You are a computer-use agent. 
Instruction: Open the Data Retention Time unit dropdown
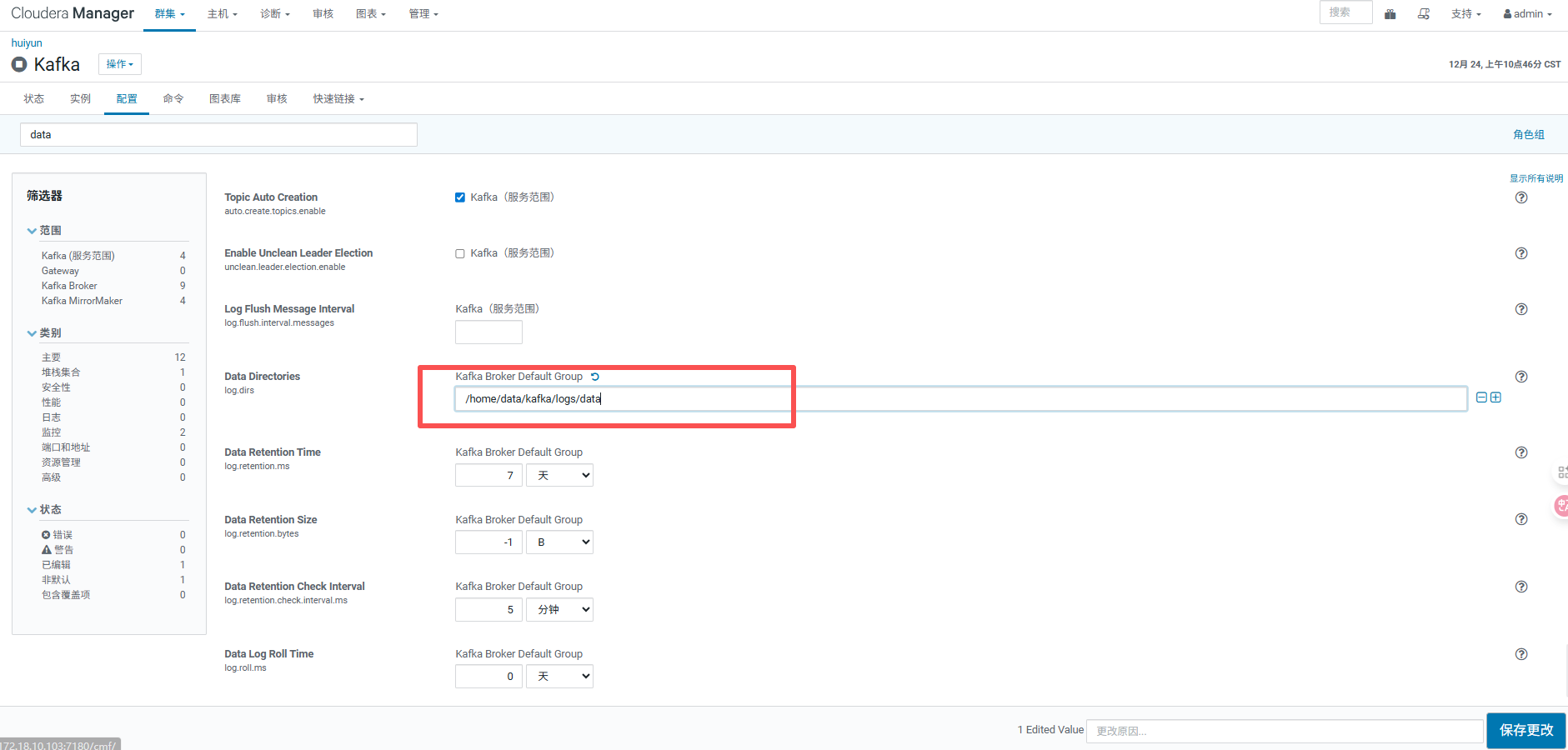(x=559, y=475)
